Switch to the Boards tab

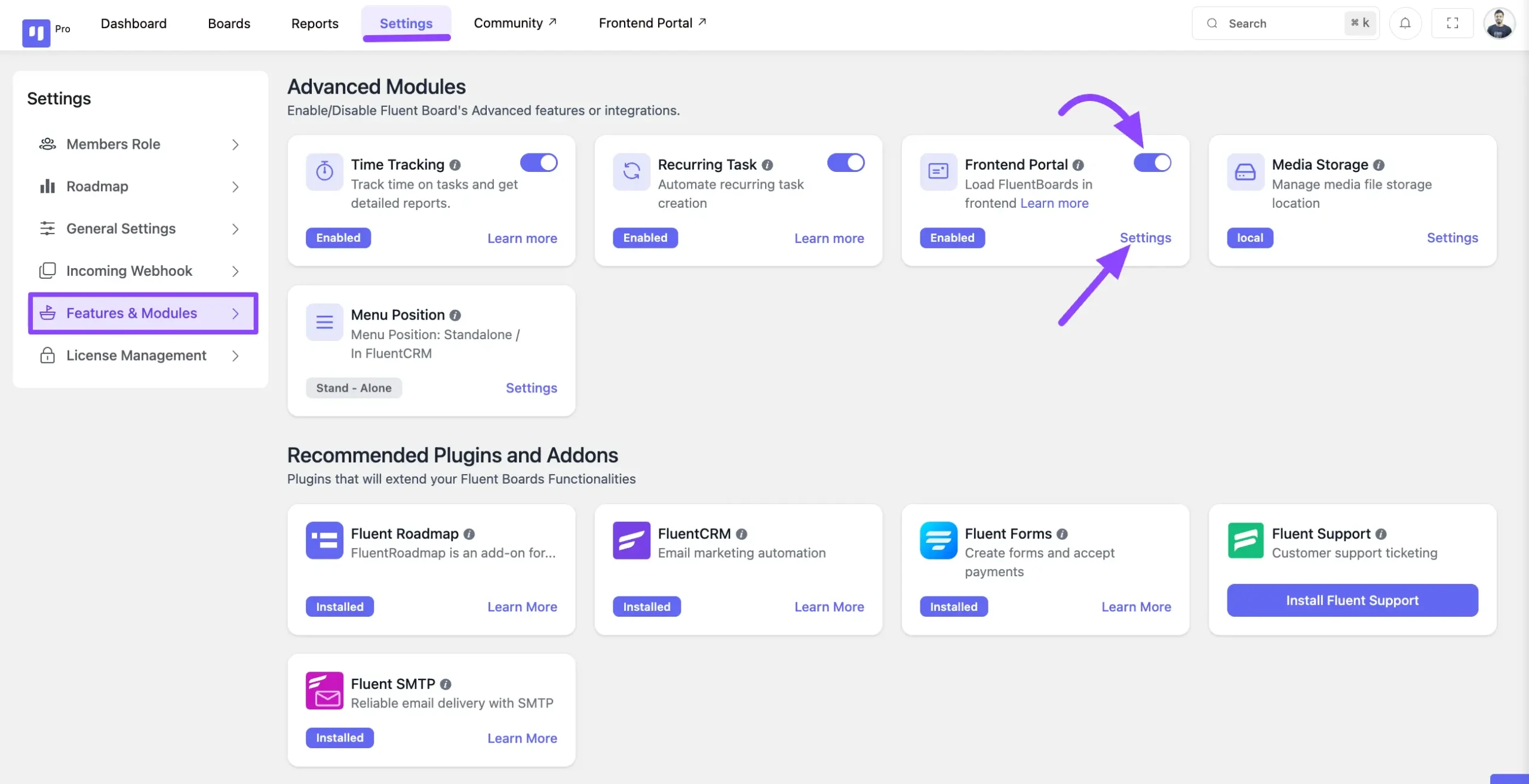coord(229,23)
